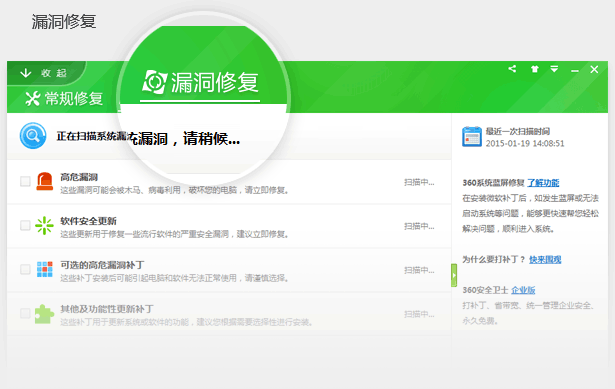This screenshot has width=615, height=389.
Task: Click the 漏洞修复 page heading
Action: coord(64,22)
